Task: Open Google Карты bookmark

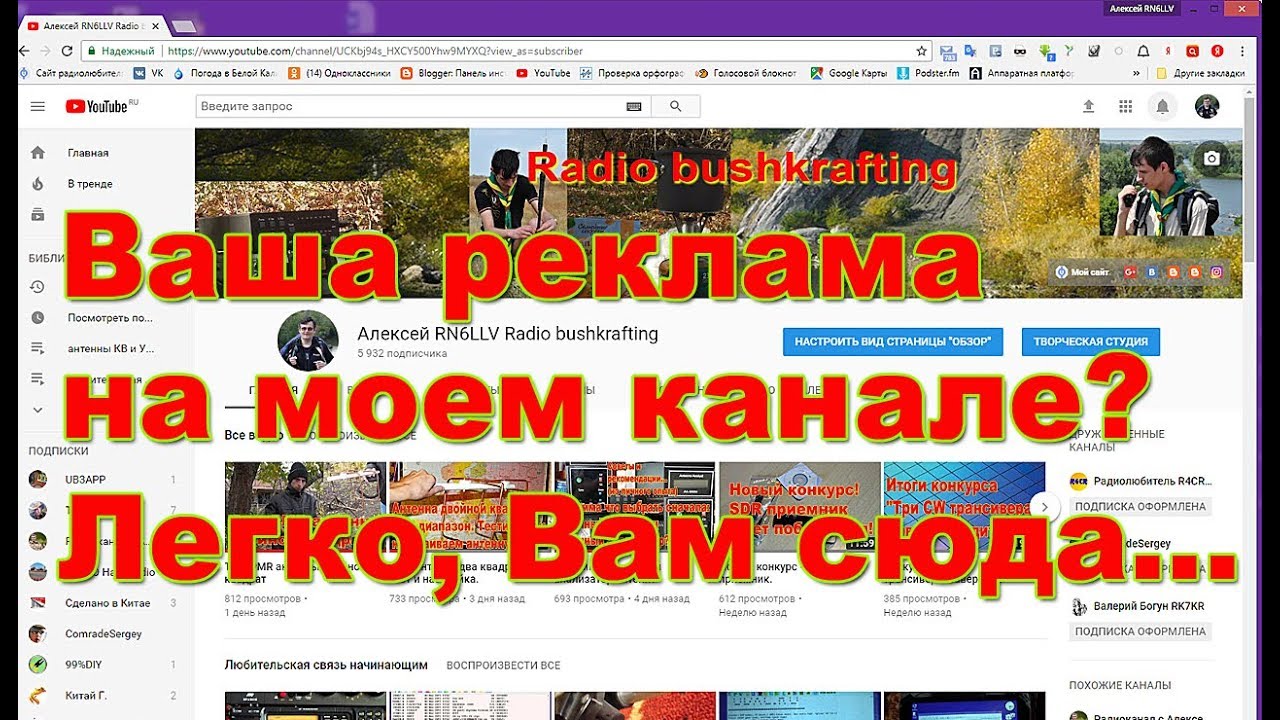Action: (x=849, y=73)
